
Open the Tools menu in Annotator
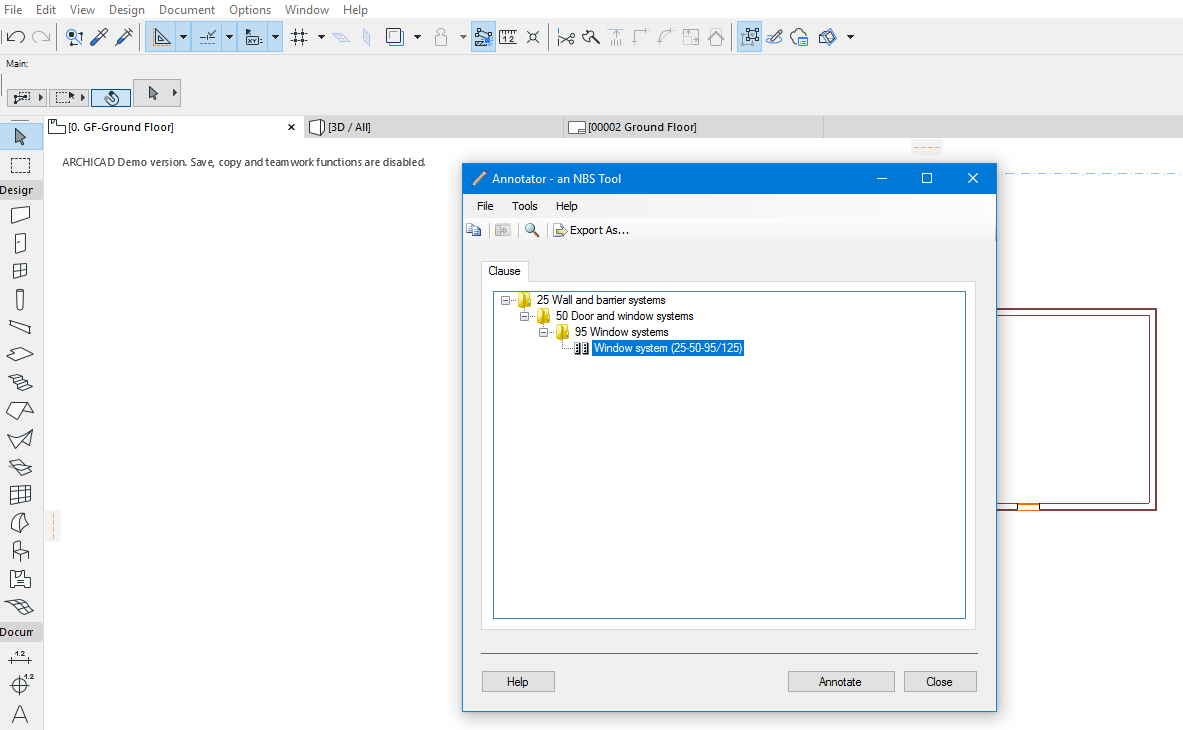pyautogui.click(x=524, y=206)
